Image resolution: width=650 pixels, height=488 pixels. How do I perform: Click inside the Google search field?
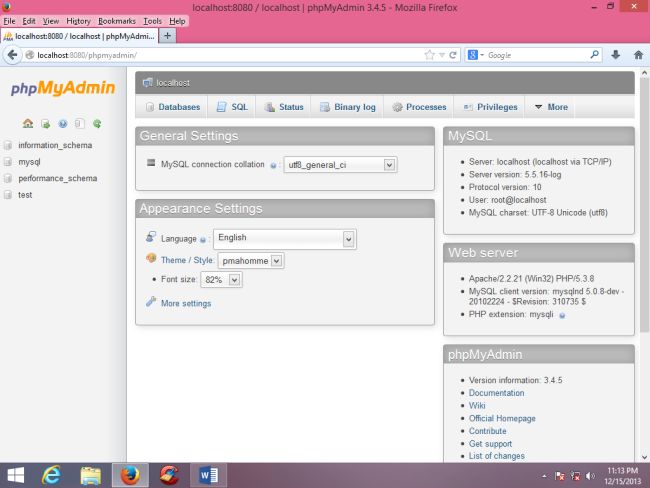point(537,55)
